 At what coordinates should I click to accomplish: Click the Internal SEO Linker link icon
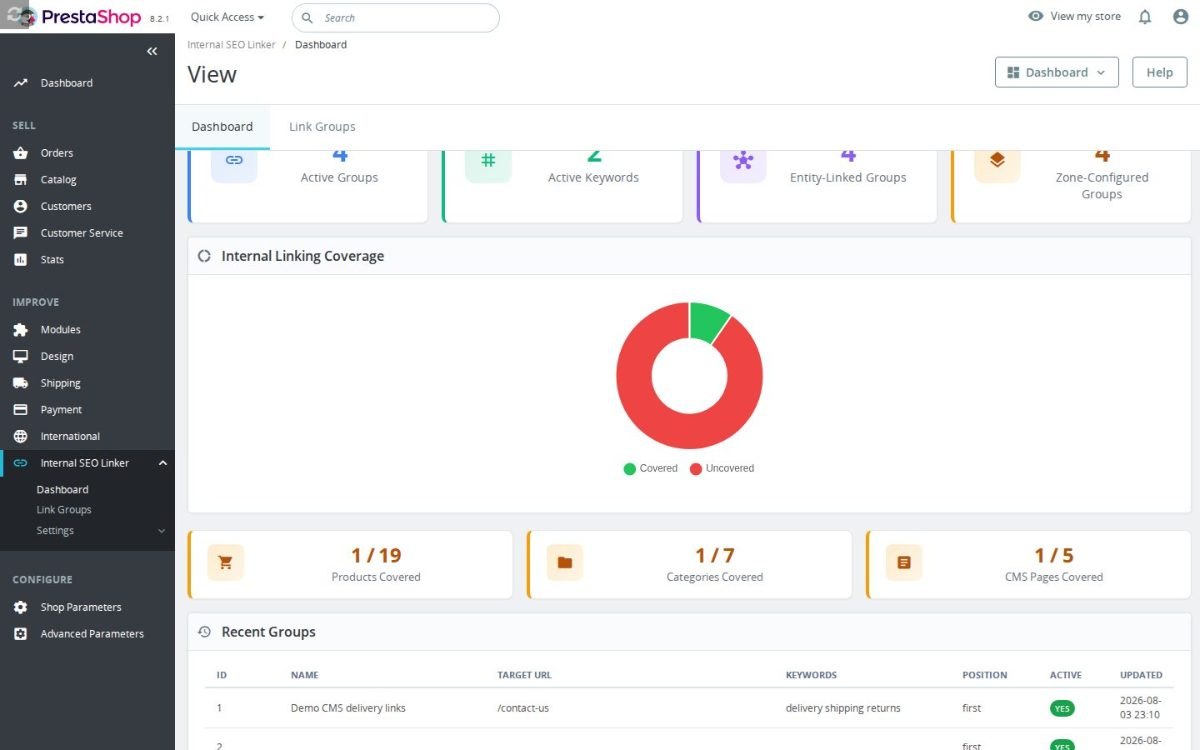click(x=20, y=463)
